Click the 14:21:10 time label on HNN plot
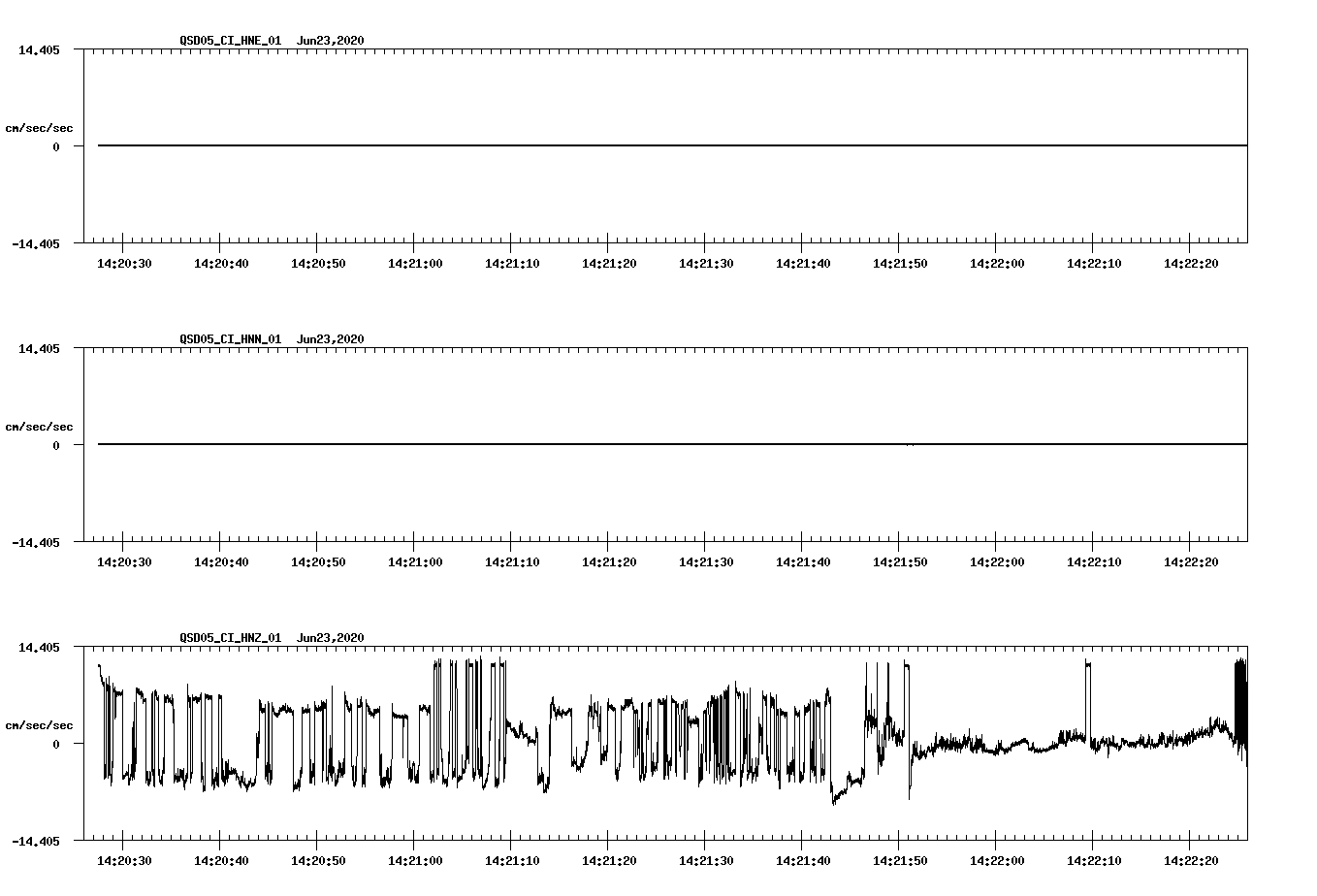This screenshot has height=896, width=1317. pos(511,562)
